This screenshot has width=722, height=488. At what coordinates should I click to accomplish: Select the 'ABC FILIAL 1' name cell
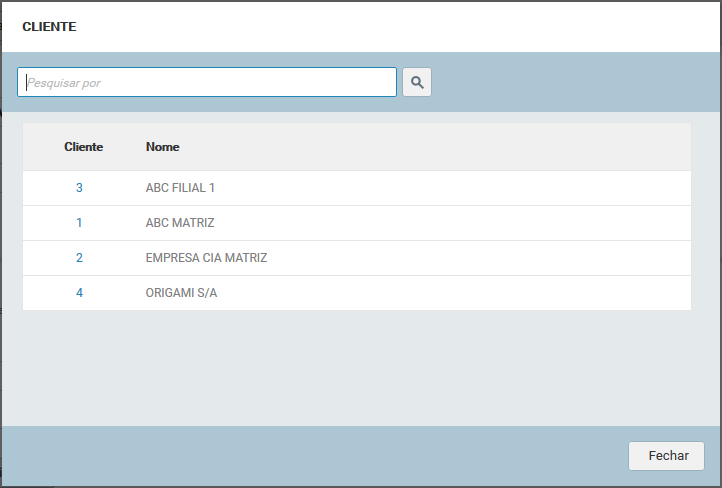click(x=180, y=188)
